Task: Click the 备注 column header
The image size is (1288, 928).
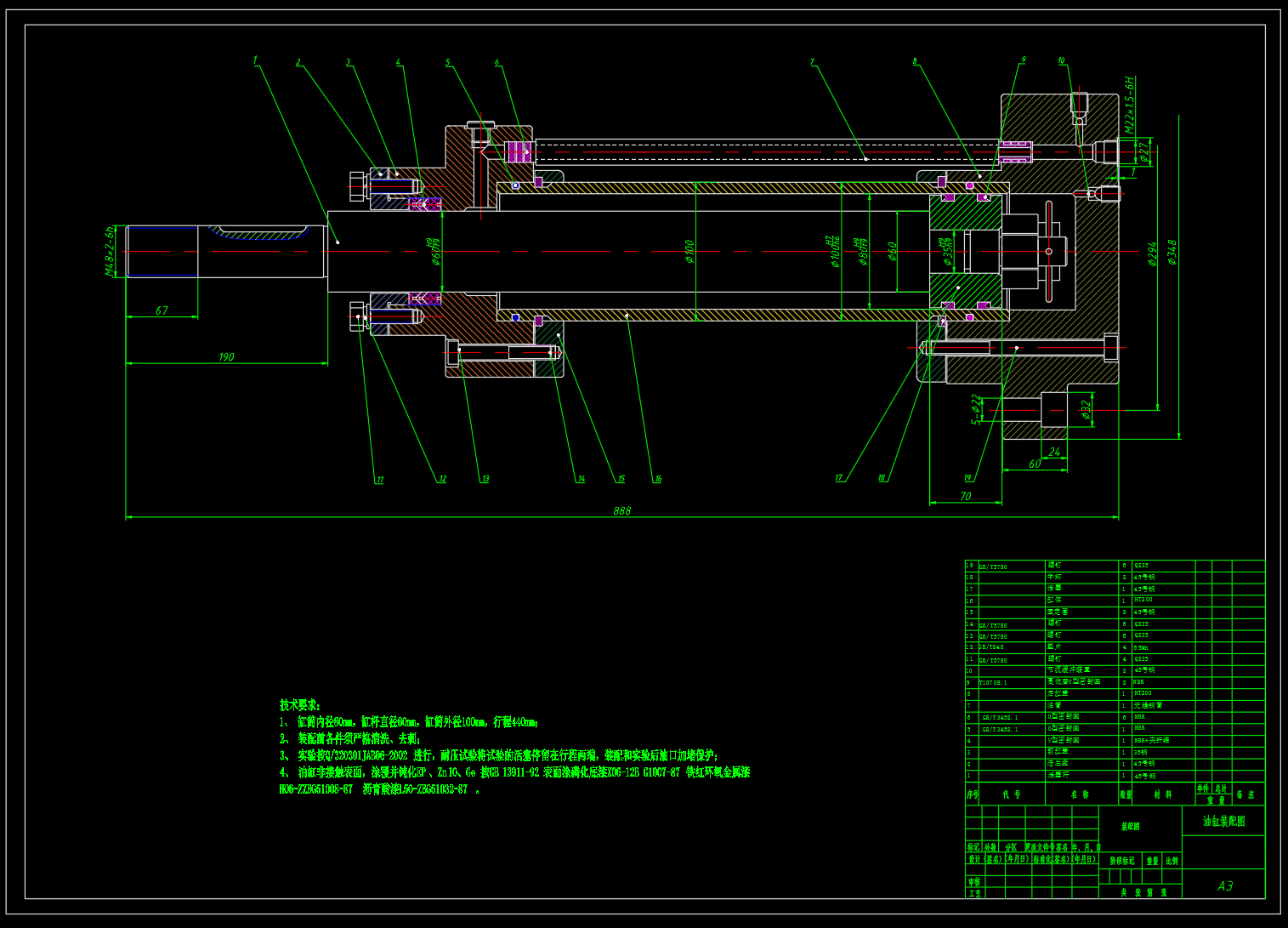Action: pyautogui.click(x=1245, y=794)
